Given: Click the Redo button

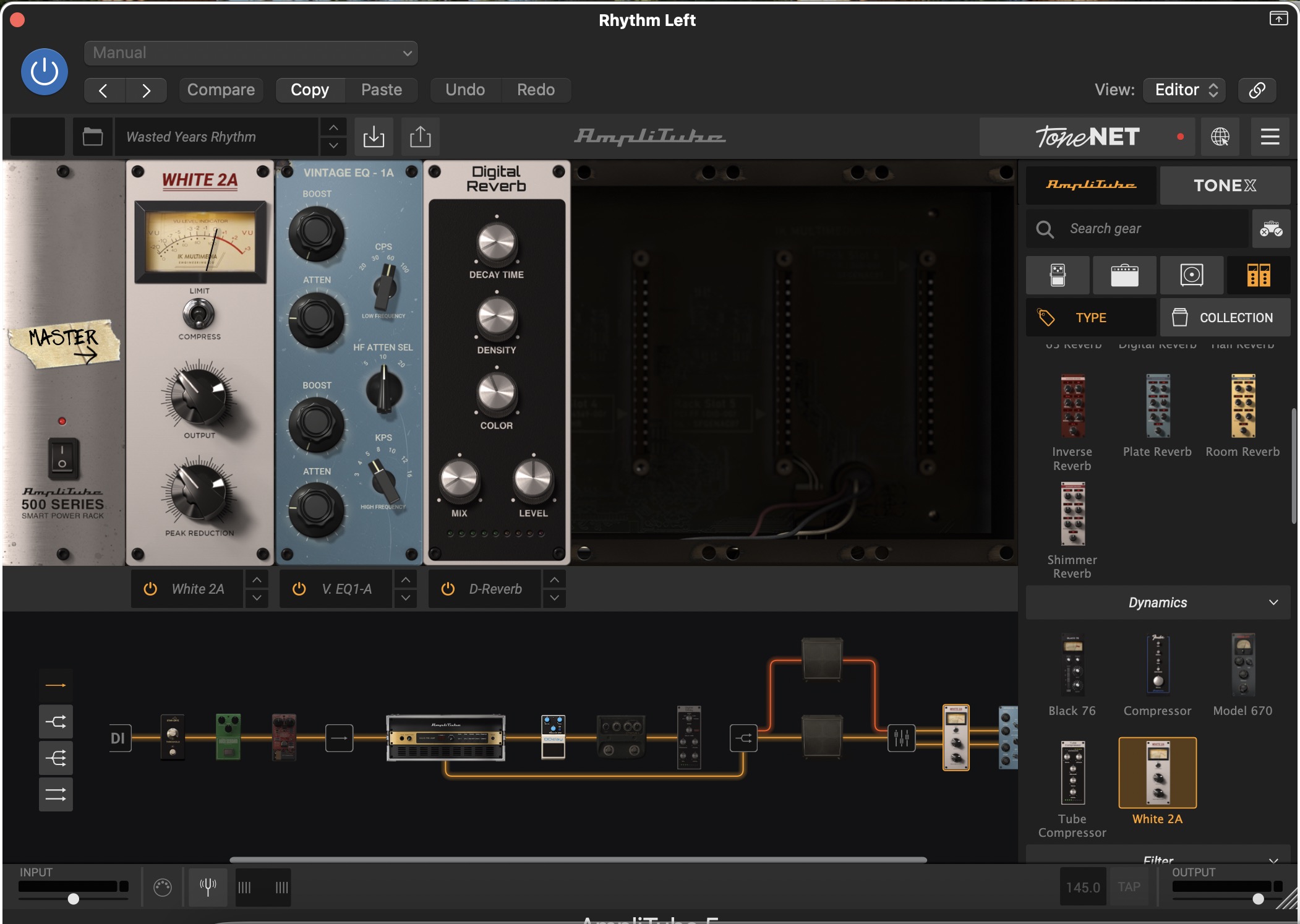Looking at the screenshot, I should click(536, 90).
